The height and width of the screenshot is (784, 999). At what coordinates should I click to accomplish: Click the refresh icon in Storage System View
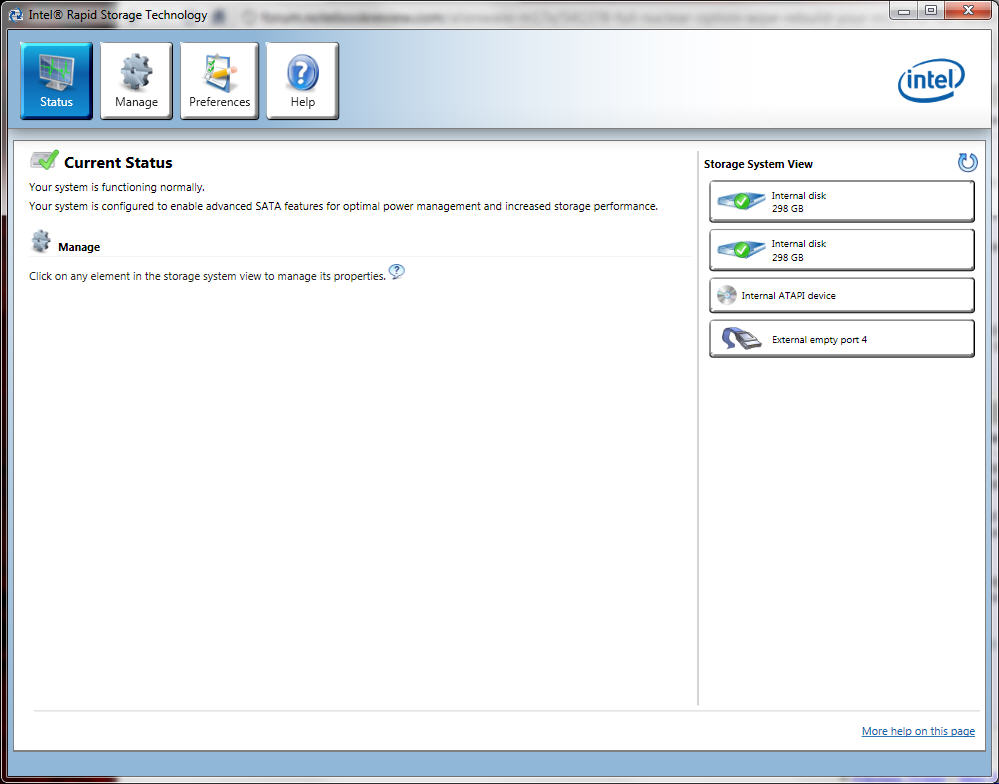coord(967,162)
